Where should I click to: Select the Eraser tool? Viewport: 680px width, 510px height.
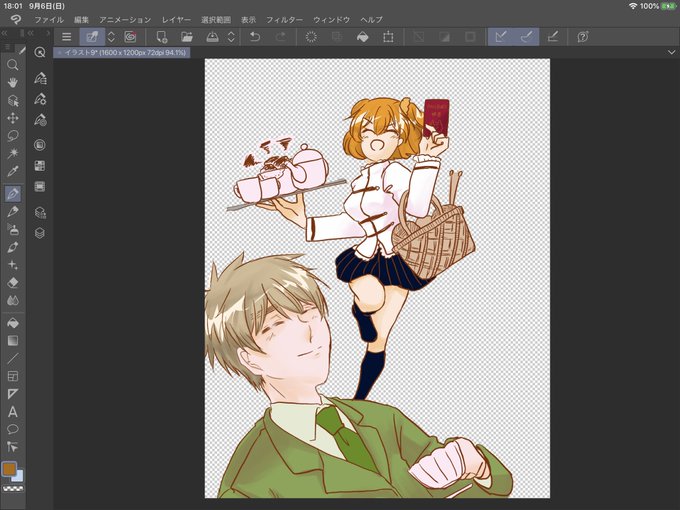(13, 282)
